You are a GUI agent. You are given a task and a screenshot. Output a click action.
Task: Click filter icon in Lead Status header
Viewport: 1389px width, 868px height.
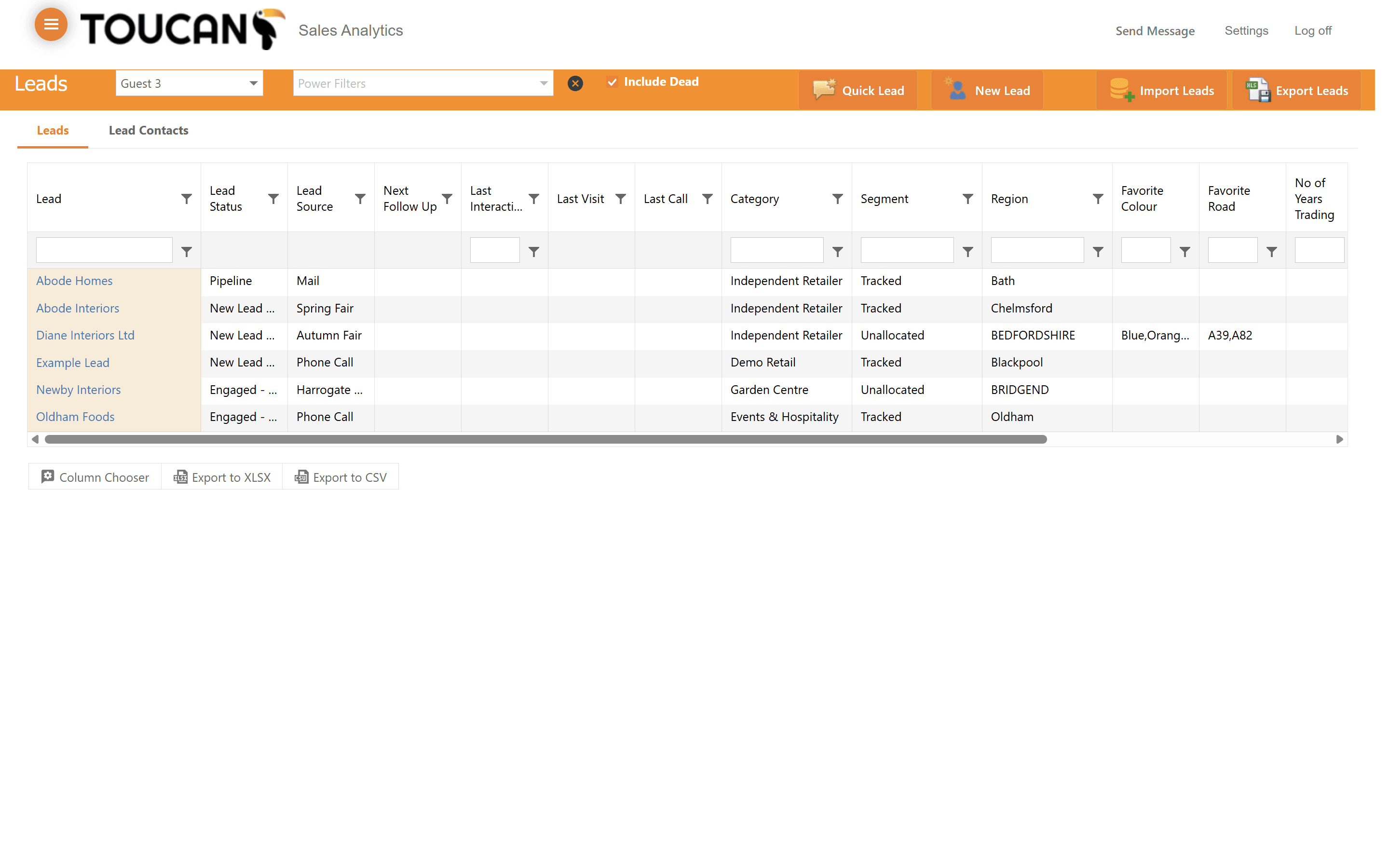pyautogui.click(x=273, y=199)
